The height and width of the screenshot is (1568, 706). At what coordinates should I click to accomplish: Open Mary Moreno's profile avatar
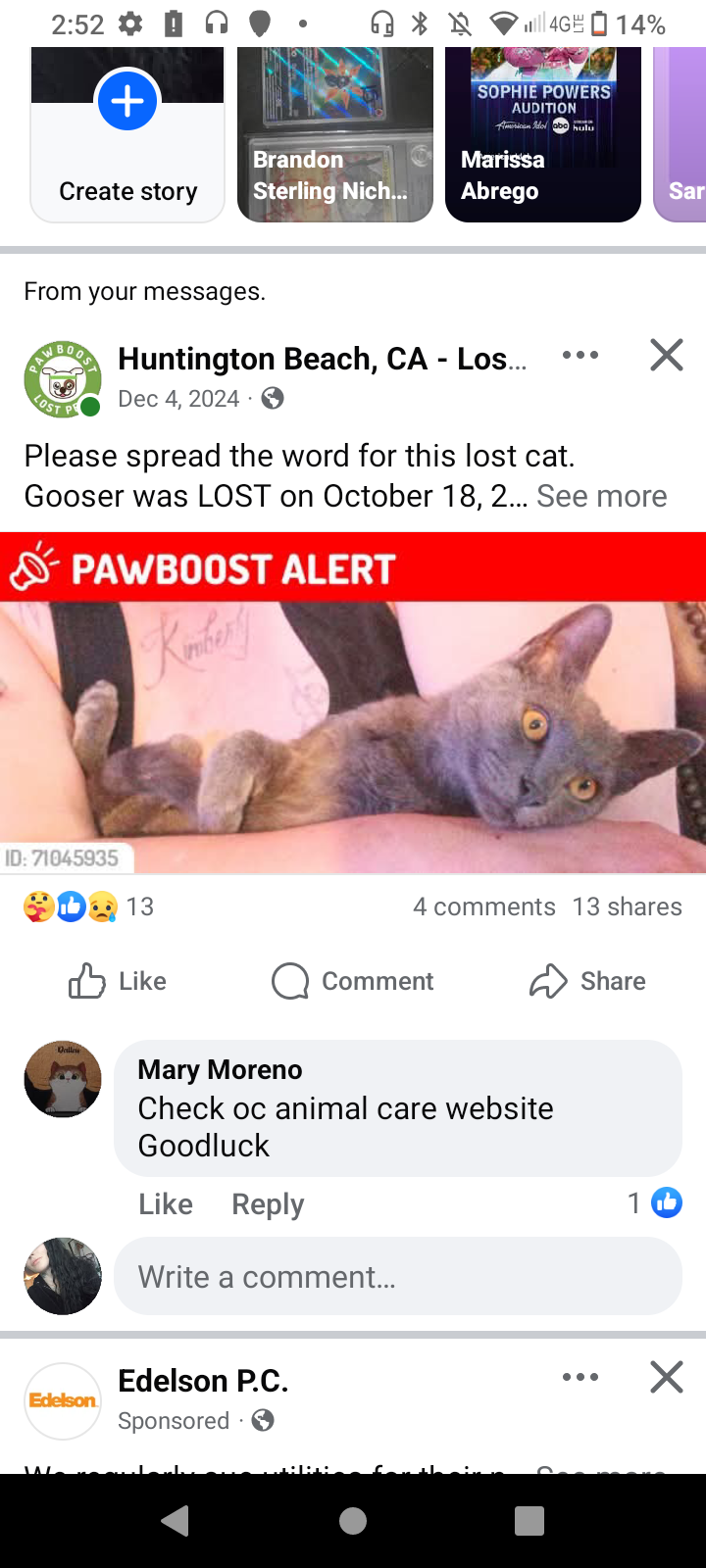click(x=63, y=1079)
